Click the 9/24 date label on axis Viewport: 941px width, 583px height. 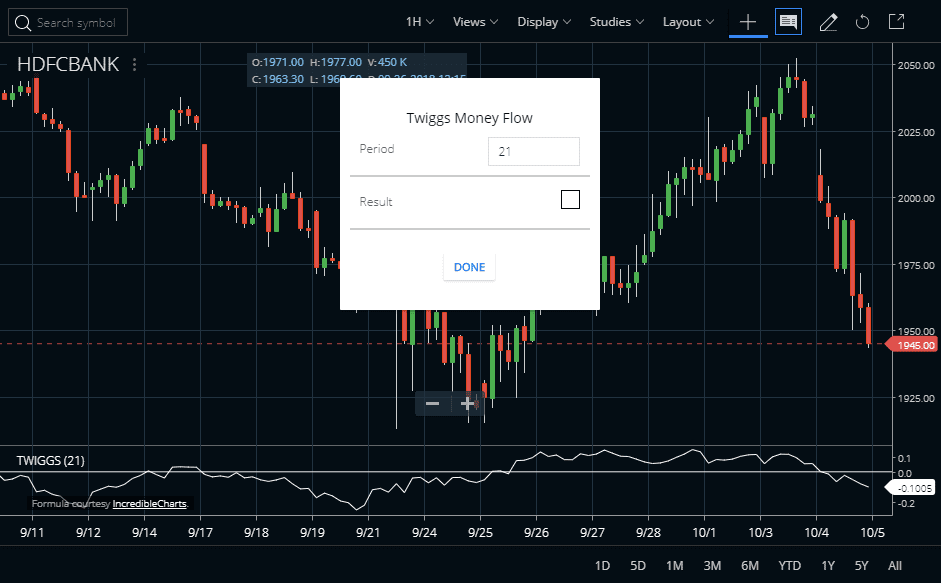point(424,533)
